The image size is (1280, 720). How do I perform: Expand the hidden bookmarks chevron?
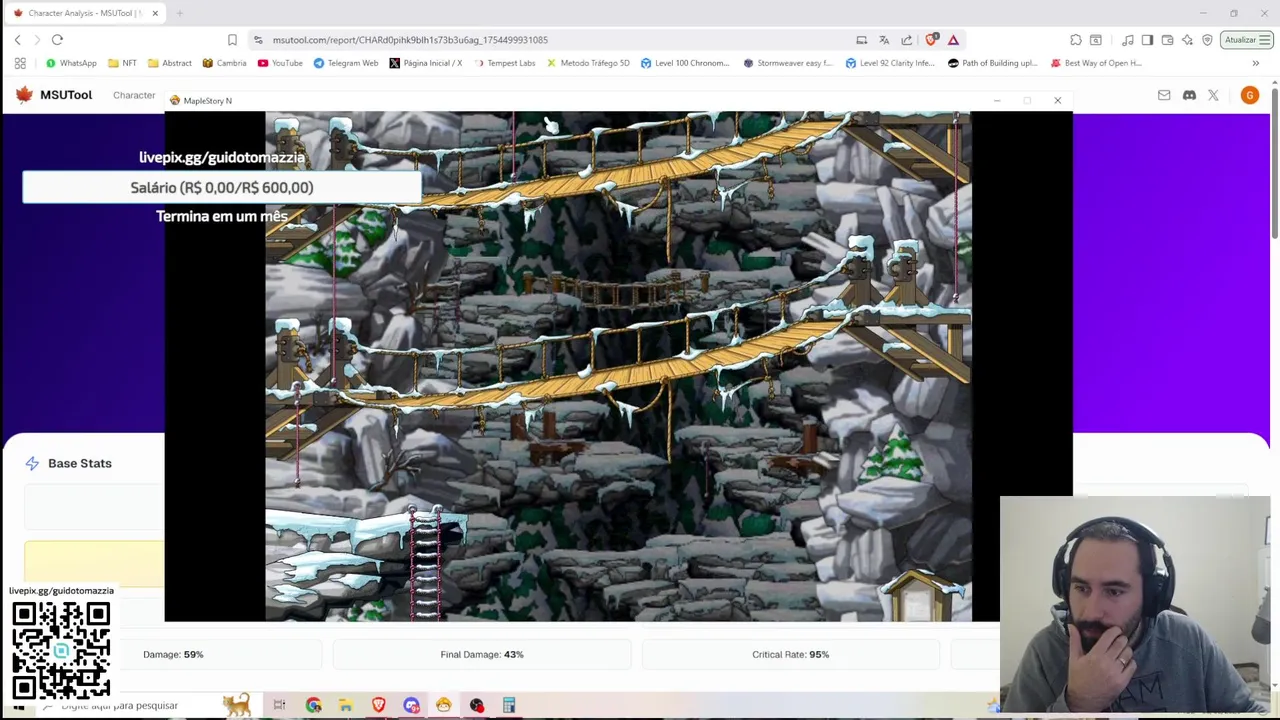coord(1256,63)
